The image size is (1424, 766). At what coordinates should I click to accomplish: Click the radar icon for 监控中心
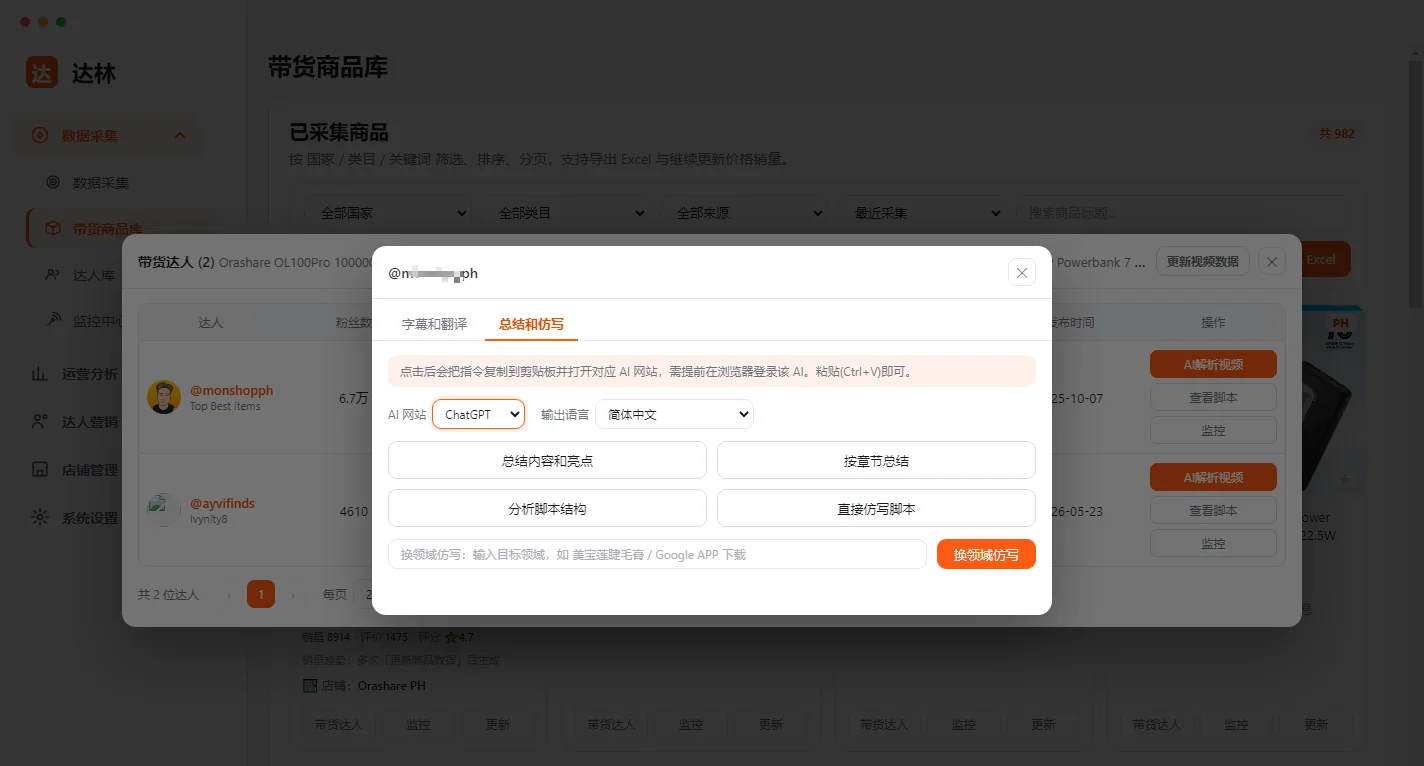click(53, 321)
